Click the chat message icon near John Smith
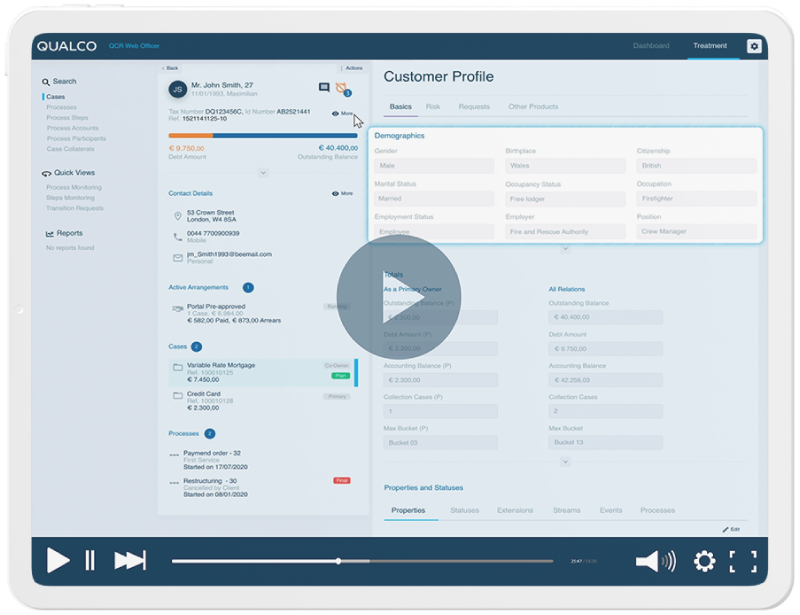The height and width of the screenshot is (615, 800). coord(323,87)
